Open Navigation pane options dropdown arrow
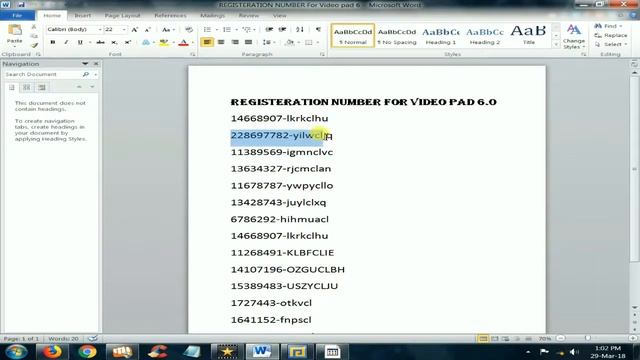The image size is (640, 360). tap(85, 64)
